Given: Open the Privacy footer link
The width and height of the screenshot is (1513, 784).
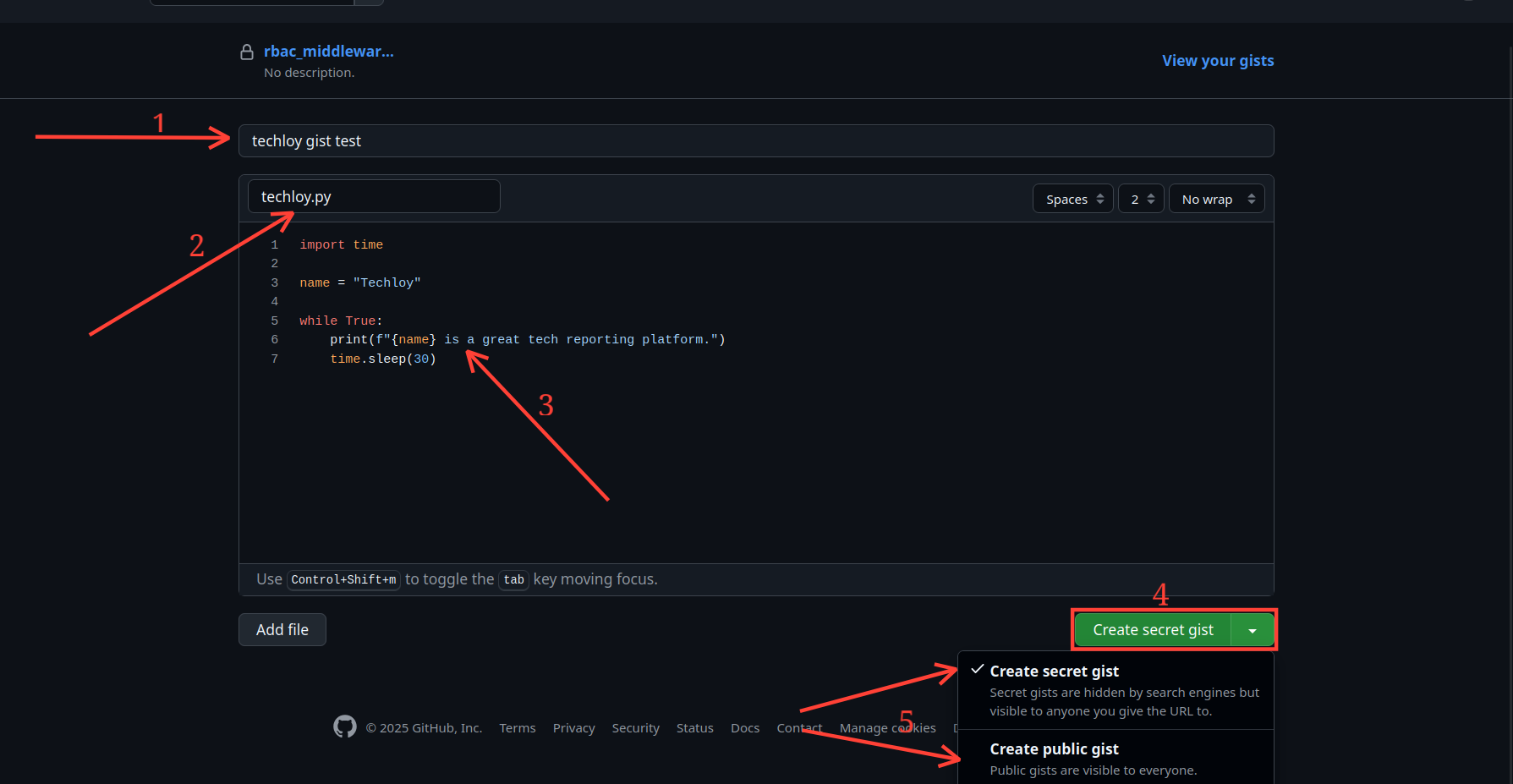Looking at the screenshot, I should [x=573, y=727].
